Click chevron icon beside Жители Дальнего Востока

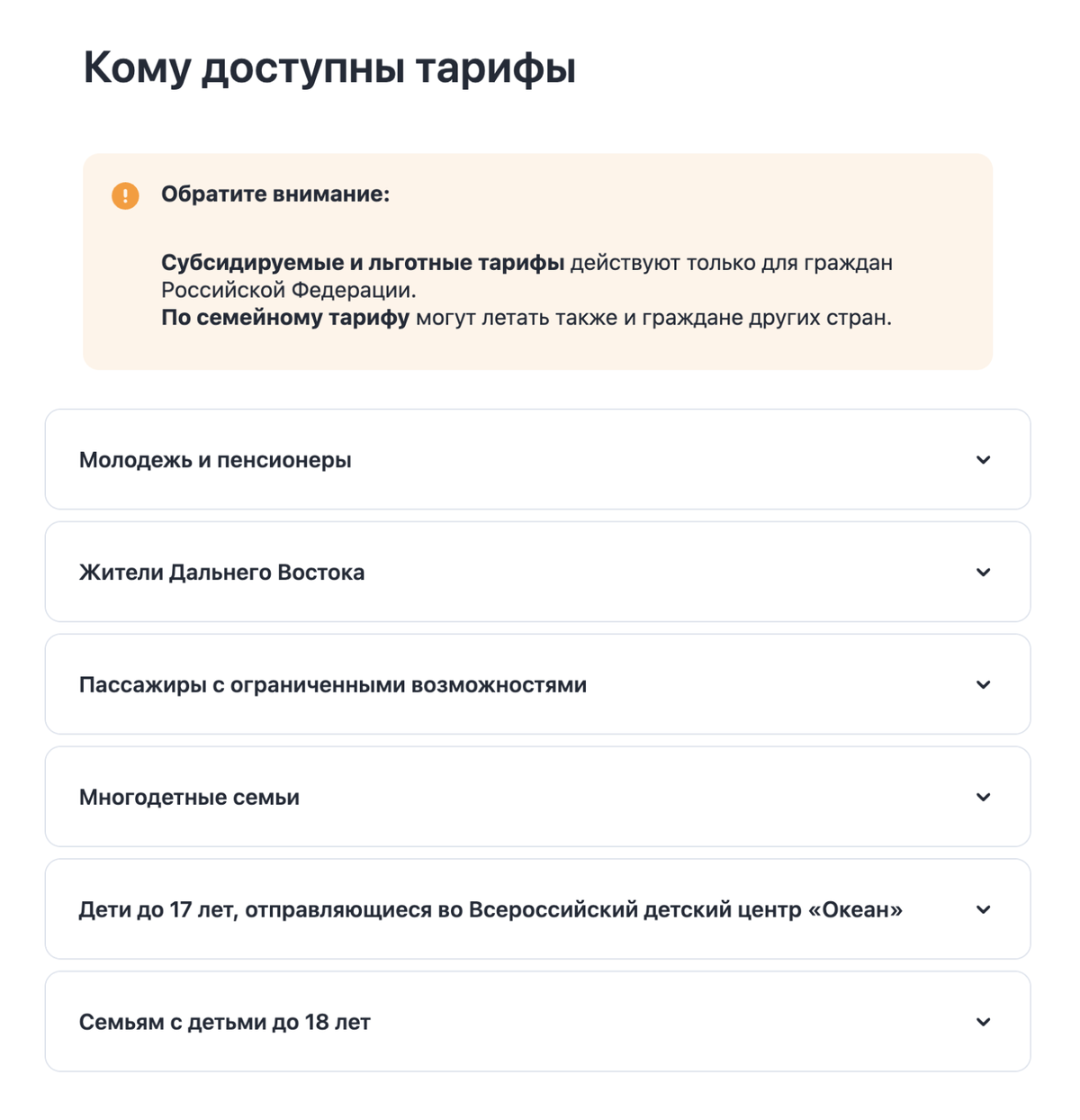[984, 573]
